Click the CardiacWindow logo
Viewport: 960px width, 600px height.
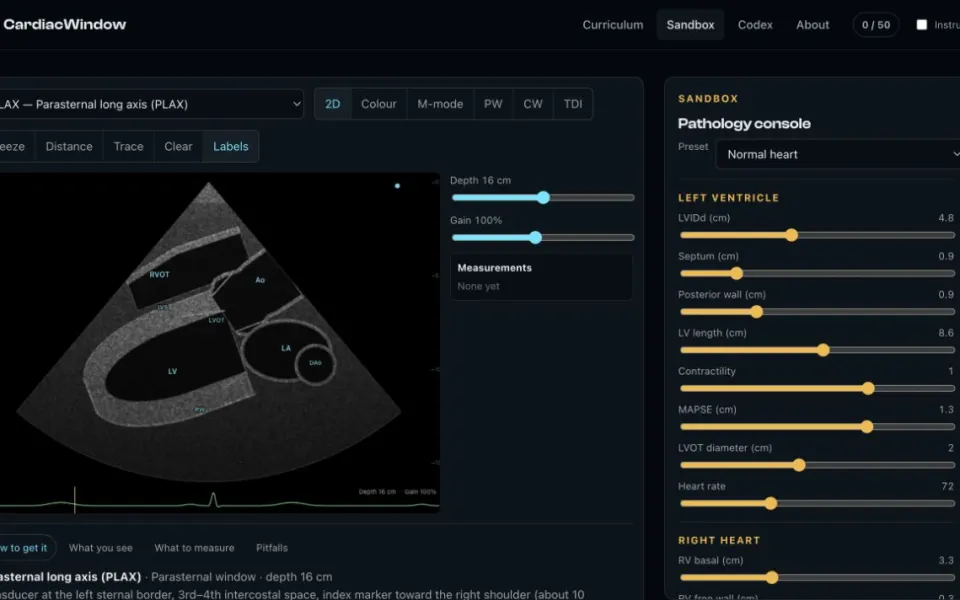[x=64, y=24]
